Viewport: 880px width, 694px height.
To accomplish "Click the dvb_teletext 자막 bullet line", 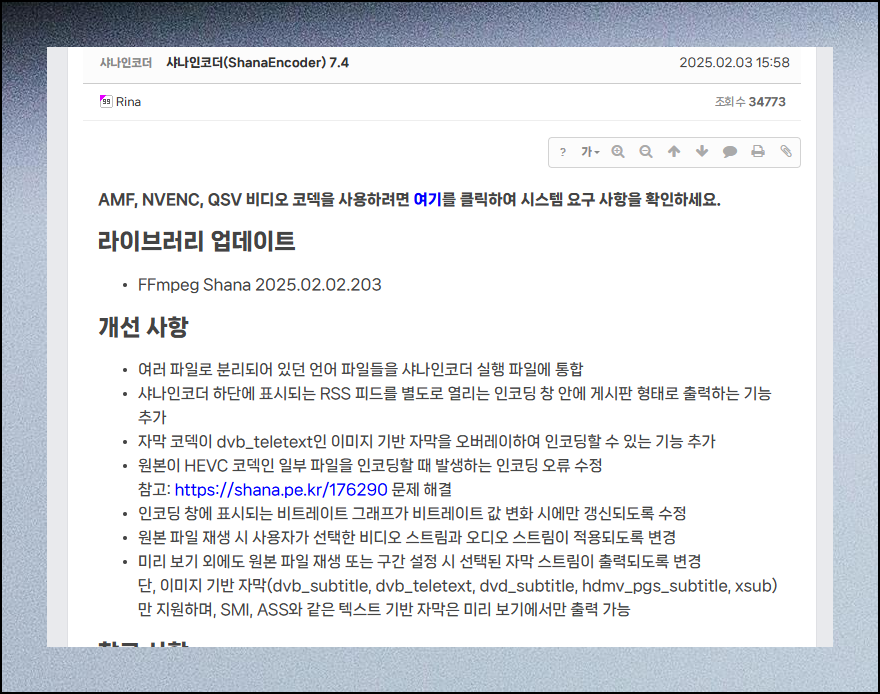I will click(x=427, y=442).
